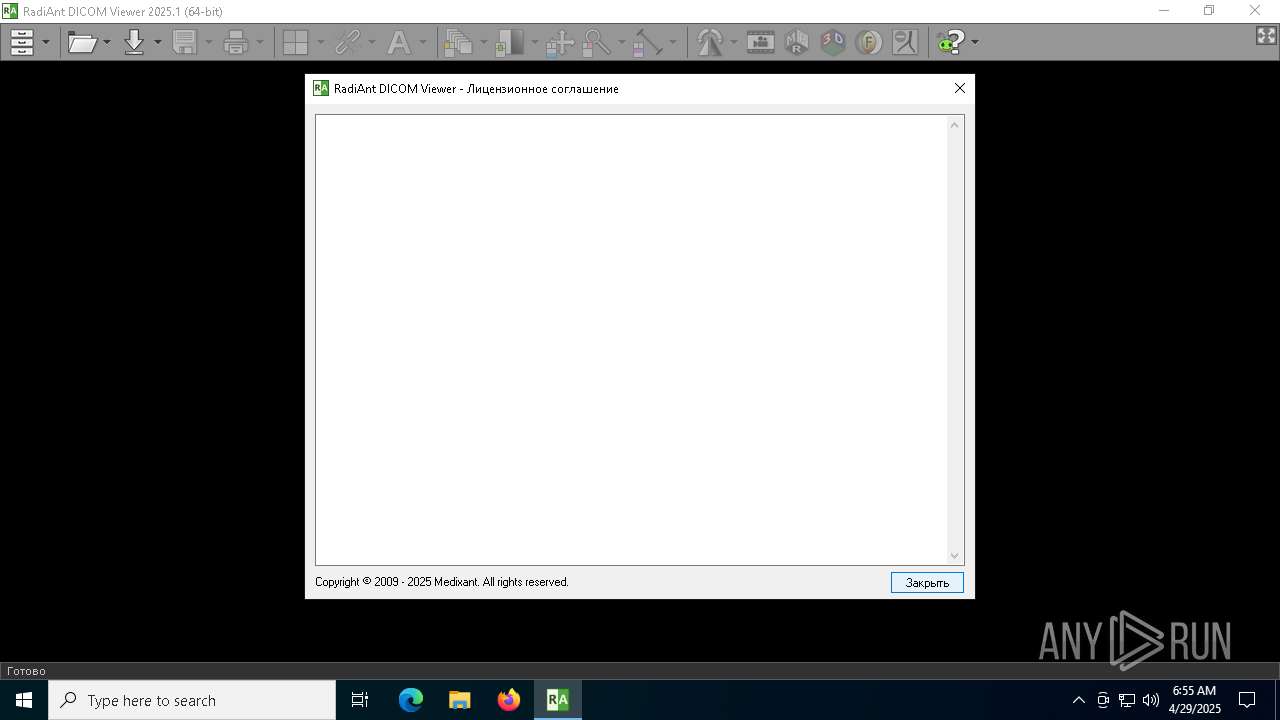
Task: Select the length measurement ruler tool
Action: tap(648, 42)
